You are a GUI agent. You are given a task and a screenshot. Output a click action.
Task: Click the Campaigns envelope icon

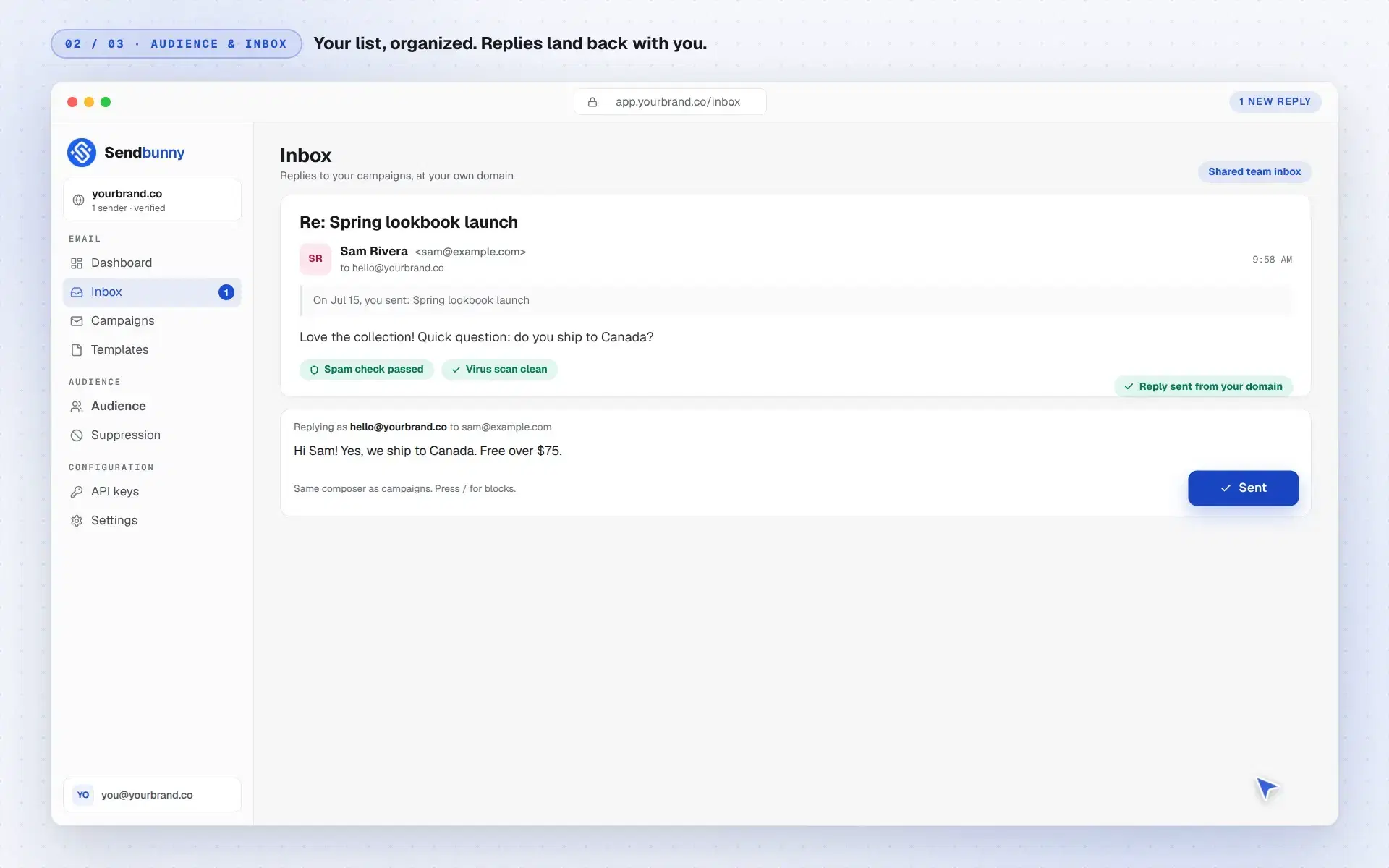tap(77, 321)
